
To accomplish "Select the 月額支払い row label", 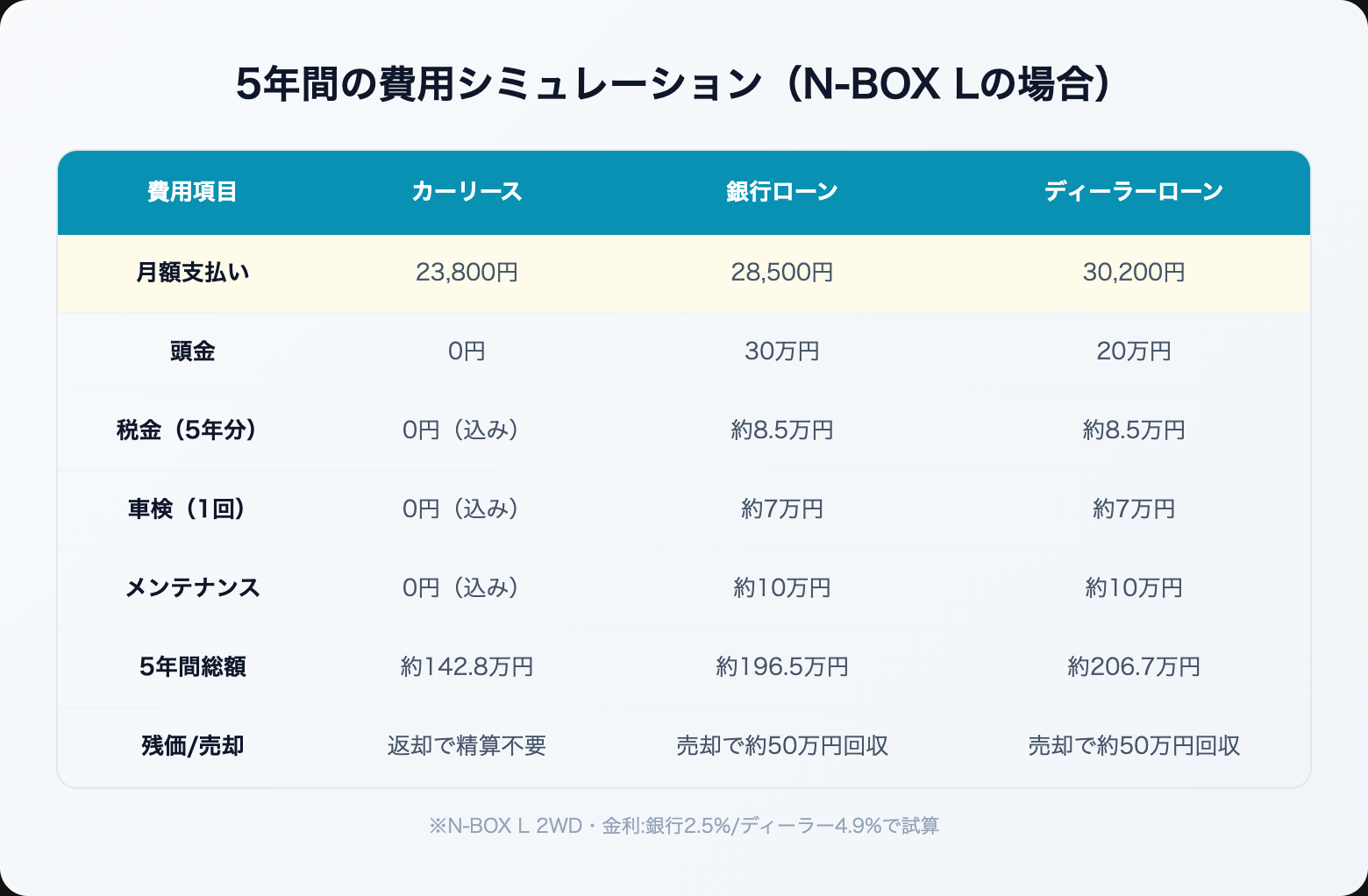I will [192, 273].
